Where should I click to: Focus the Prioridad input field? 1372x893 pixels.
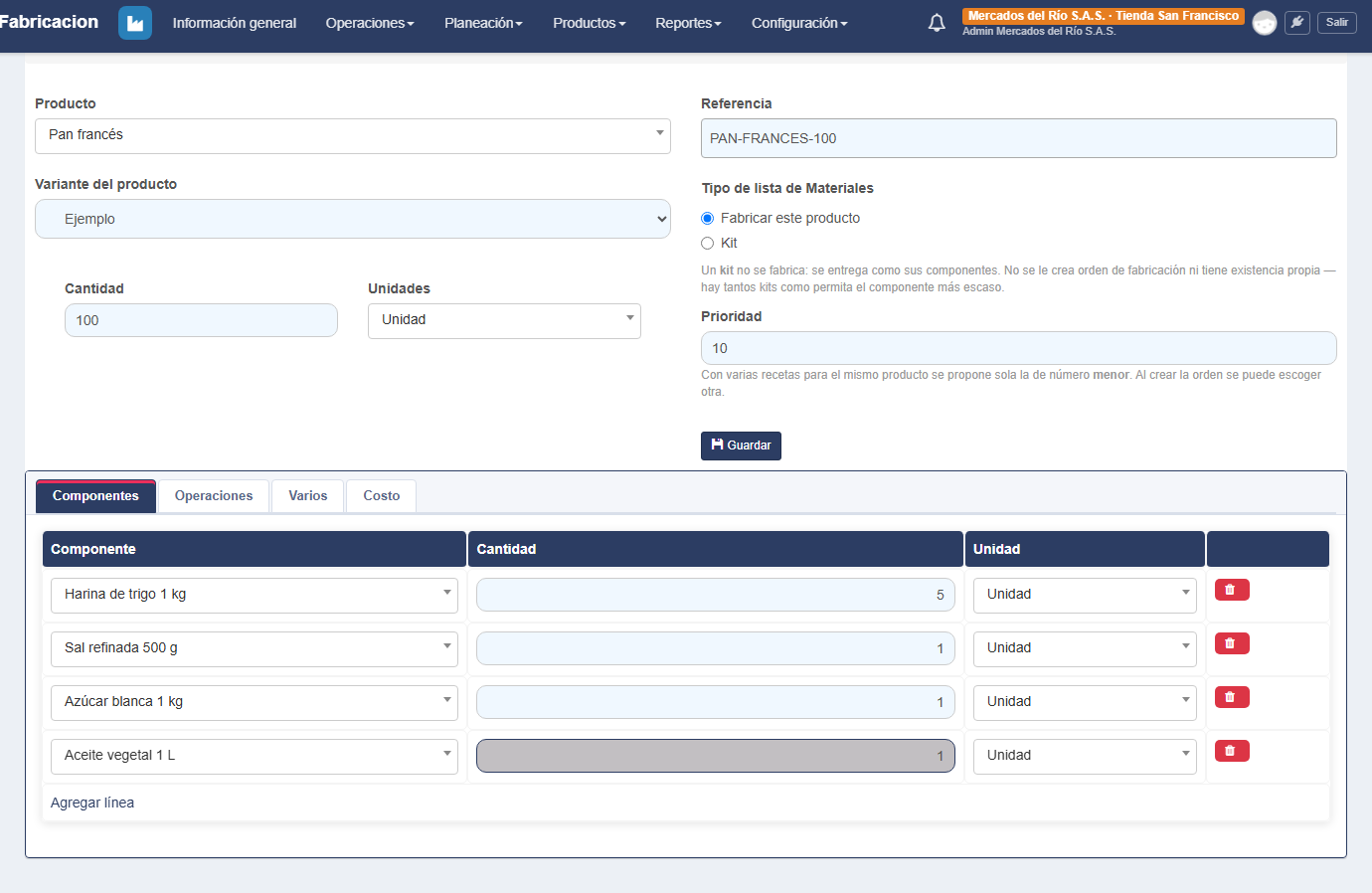point(1019,348)
